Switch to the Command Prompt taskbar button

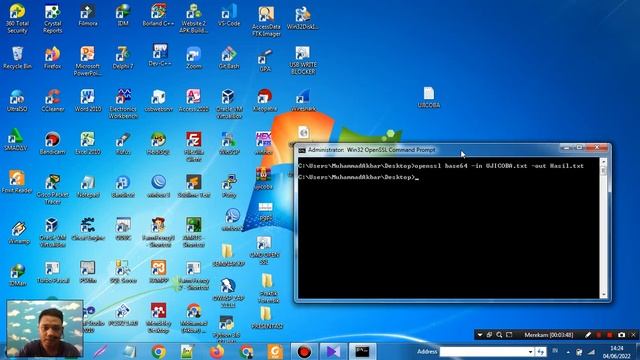click(362, 351)
